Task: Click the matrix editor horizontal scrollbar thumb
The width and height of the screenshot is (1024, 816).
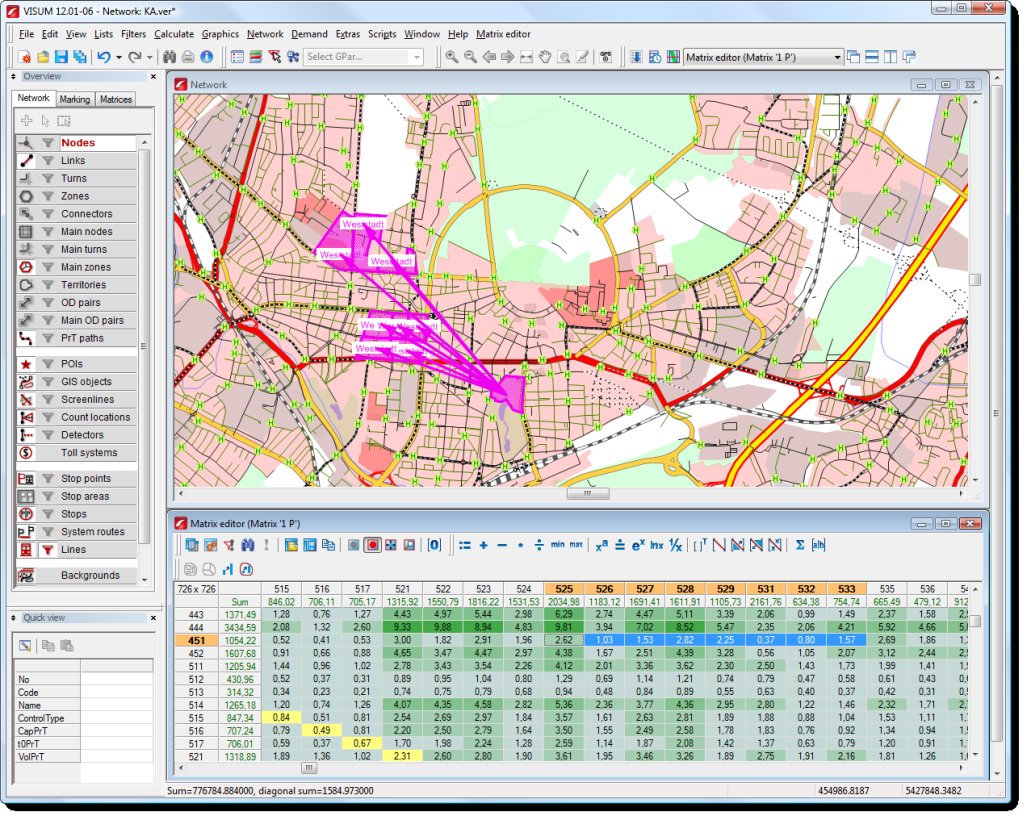Action: 310,768
